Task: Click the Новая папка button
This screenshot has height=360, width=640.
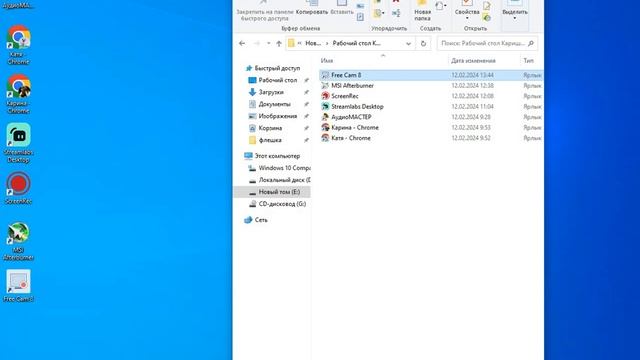Action: (422, 11)
